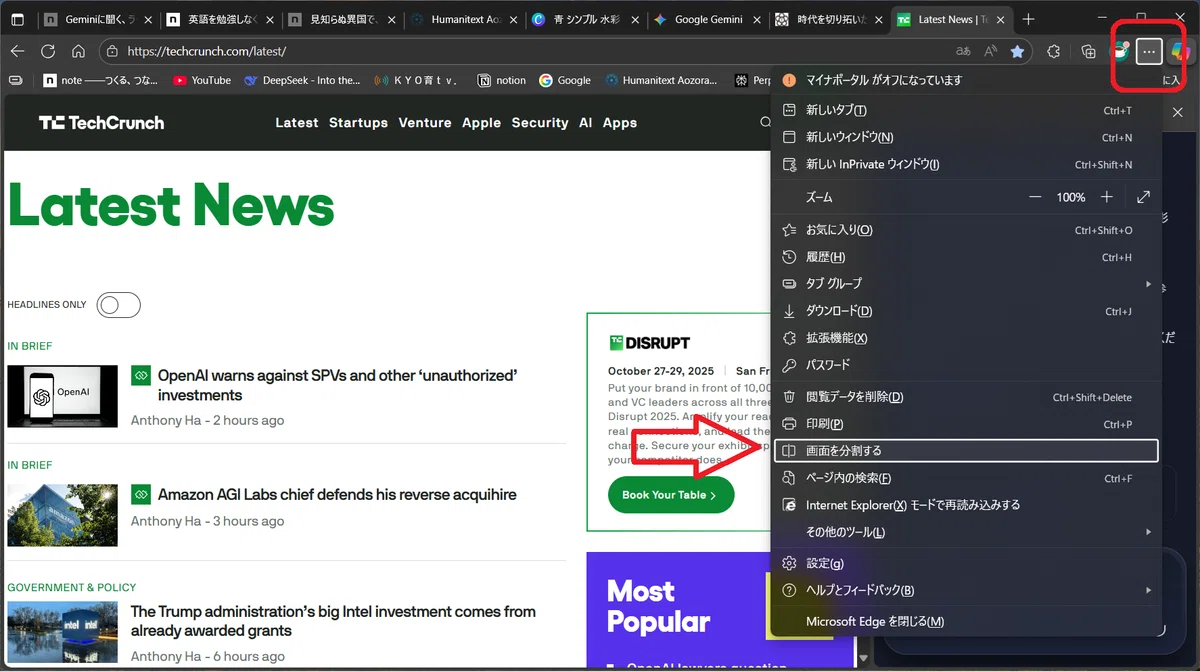Image resolution: width=1200 pixels, height=671 pixels.
Task: Select 新しいウィンドウ menu item
Action: coord(966,137)
